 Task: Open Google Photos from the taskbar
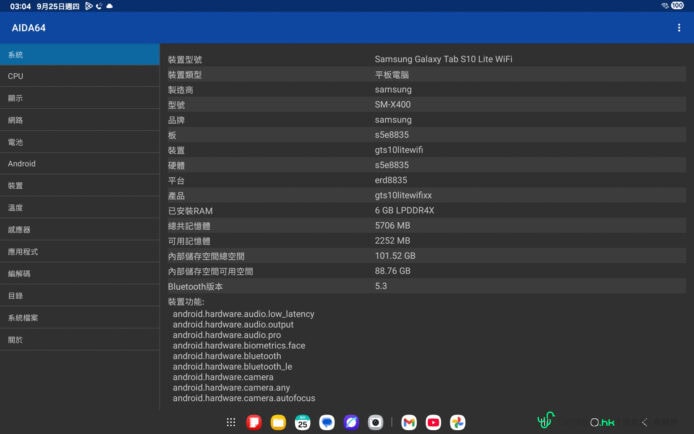[457, 423]
